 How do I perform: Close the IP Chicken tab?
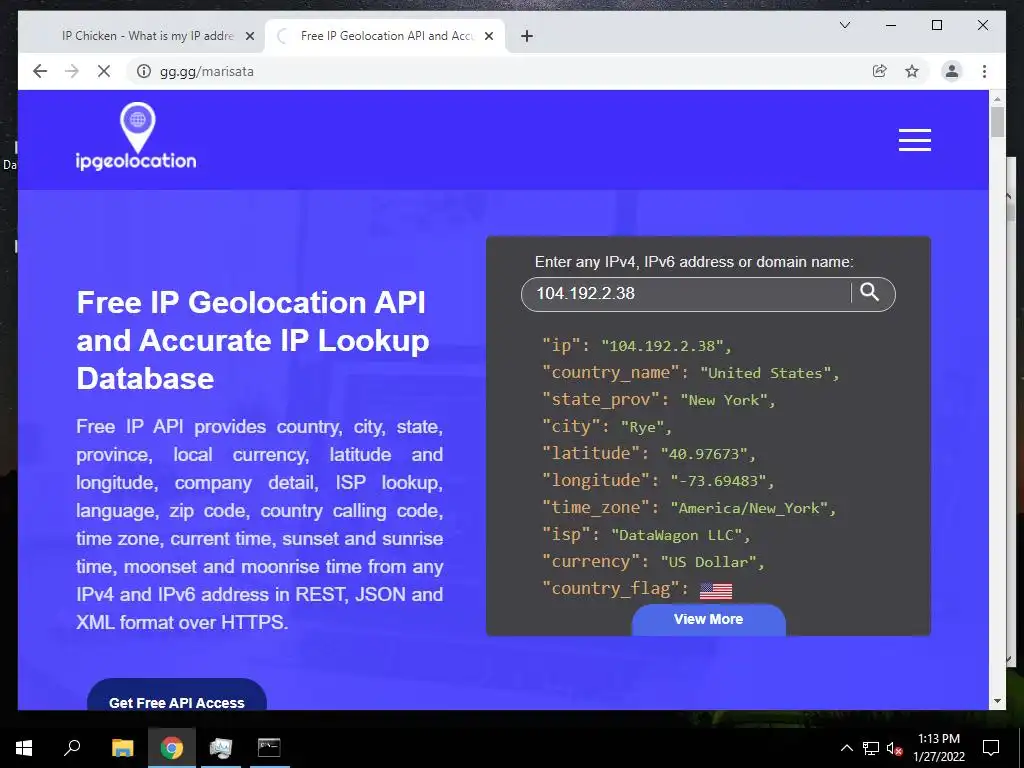(249, 36)
